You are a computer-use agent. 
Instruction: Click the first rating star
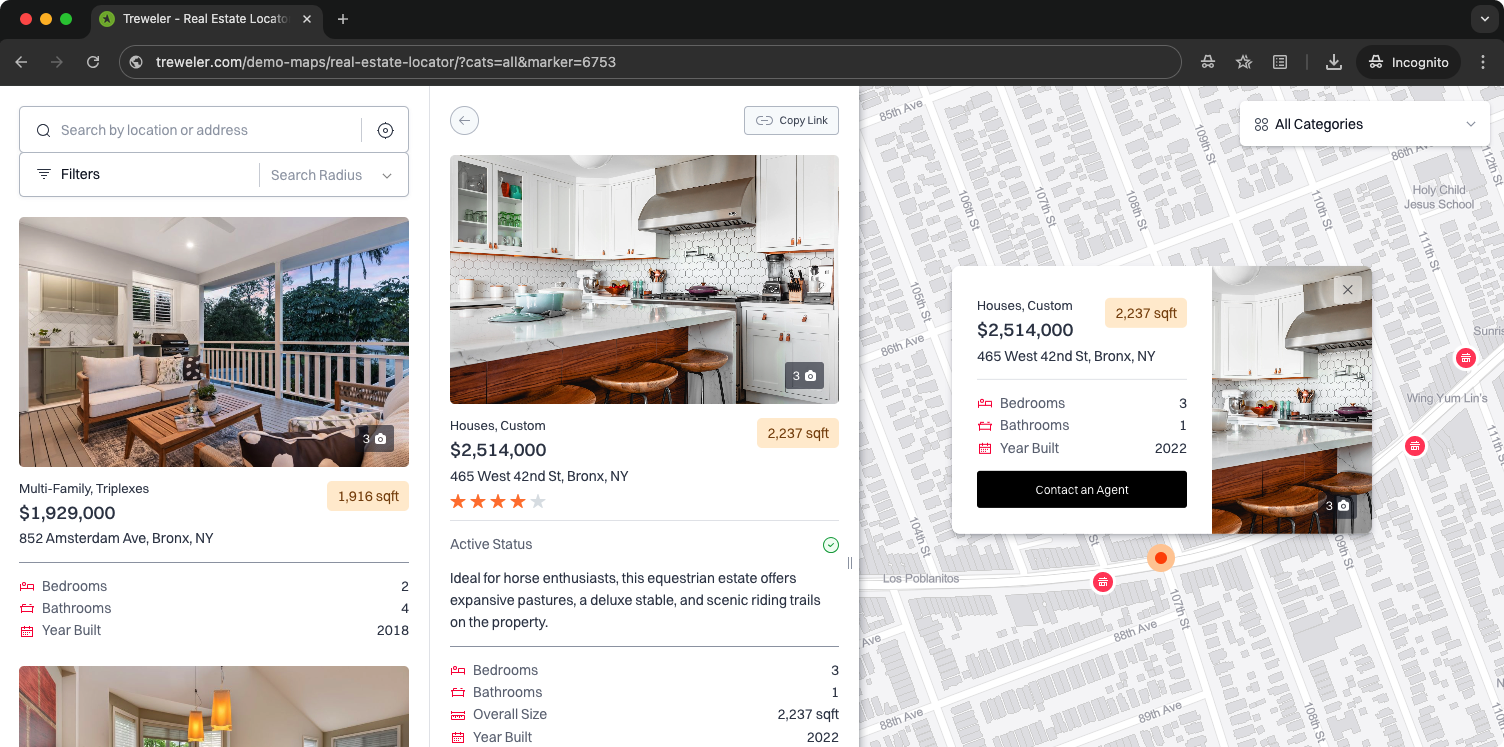tap(459, 501)
